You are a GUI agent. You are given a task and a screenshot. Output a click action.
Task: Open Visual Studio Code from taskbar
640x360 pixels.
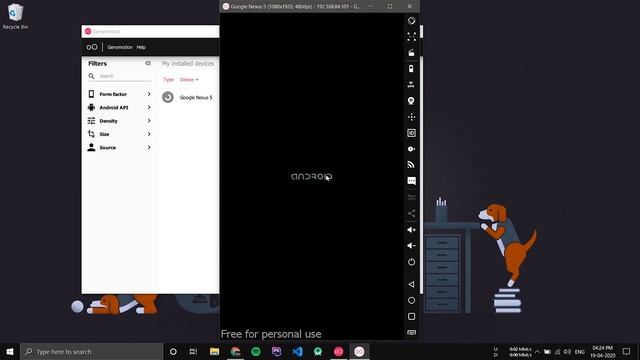297,351
